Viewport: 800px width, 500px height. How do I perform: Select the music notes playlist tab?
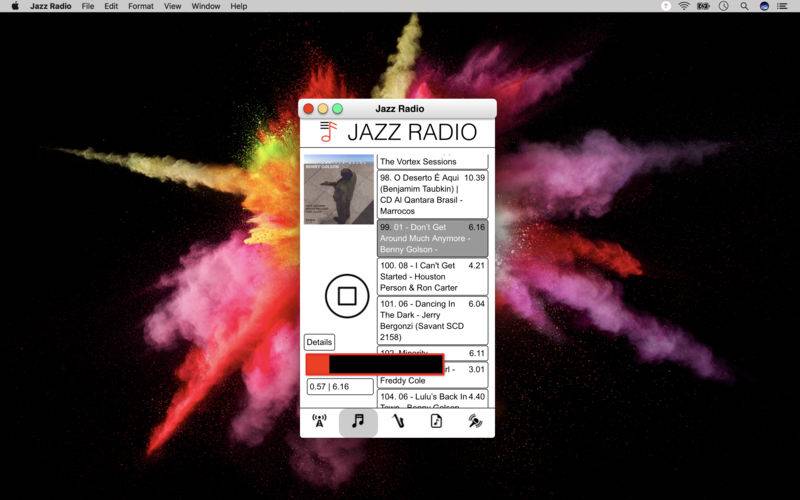pyautogui.click(x=358, y=421)
